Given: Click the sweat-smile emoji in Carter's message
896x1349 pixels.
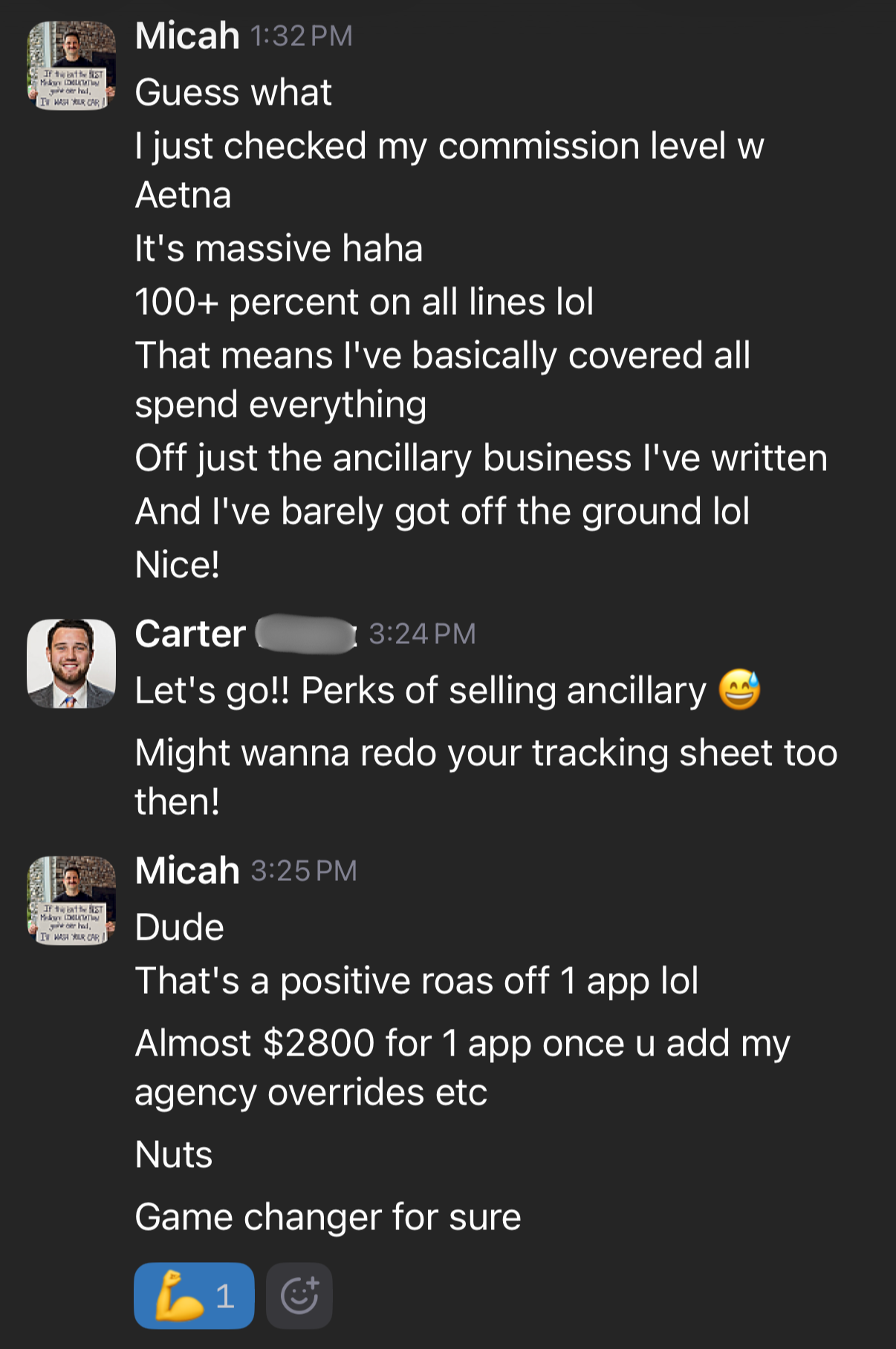Looking at the screenshot, I should tap(739, 689).
